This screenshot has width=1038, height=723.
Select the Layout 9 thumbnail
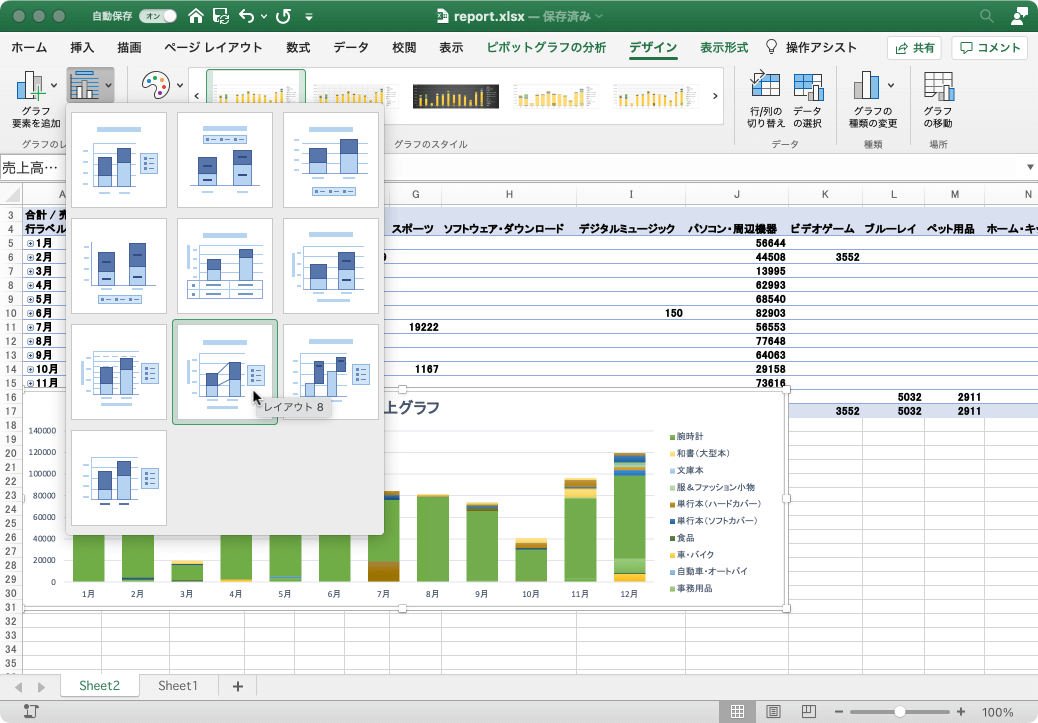coord(331,371)
